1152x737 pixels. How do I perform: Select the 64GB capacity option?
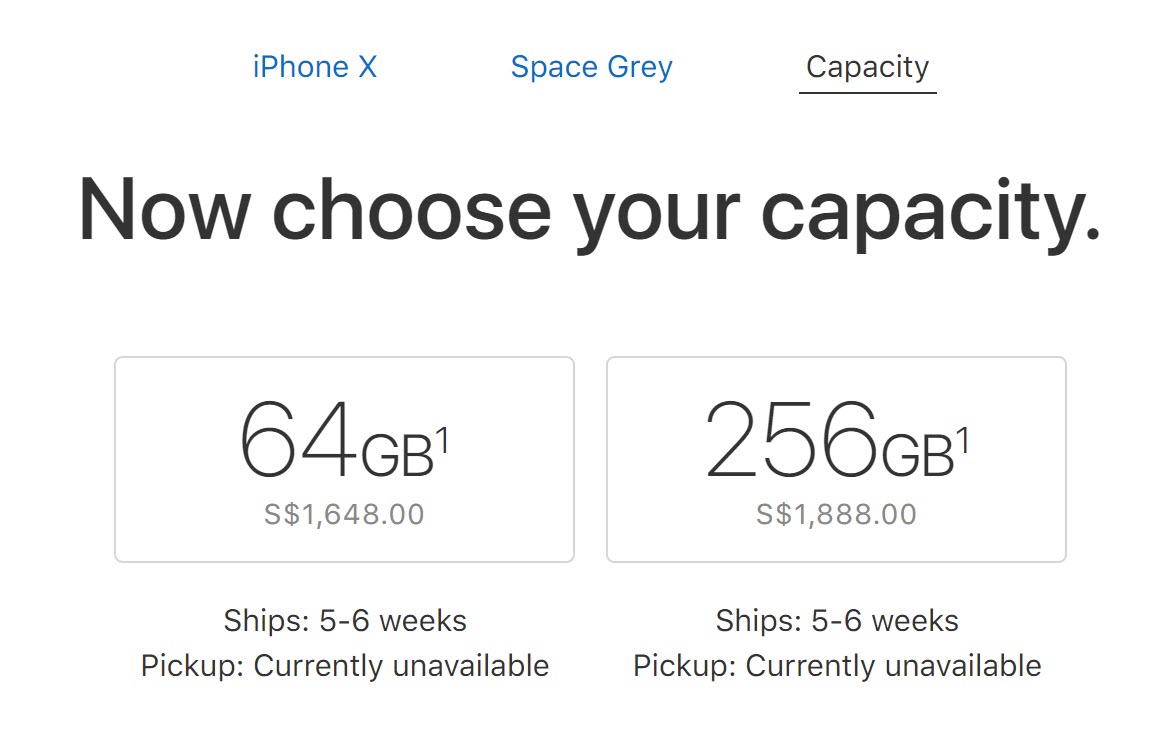point(344,458)
